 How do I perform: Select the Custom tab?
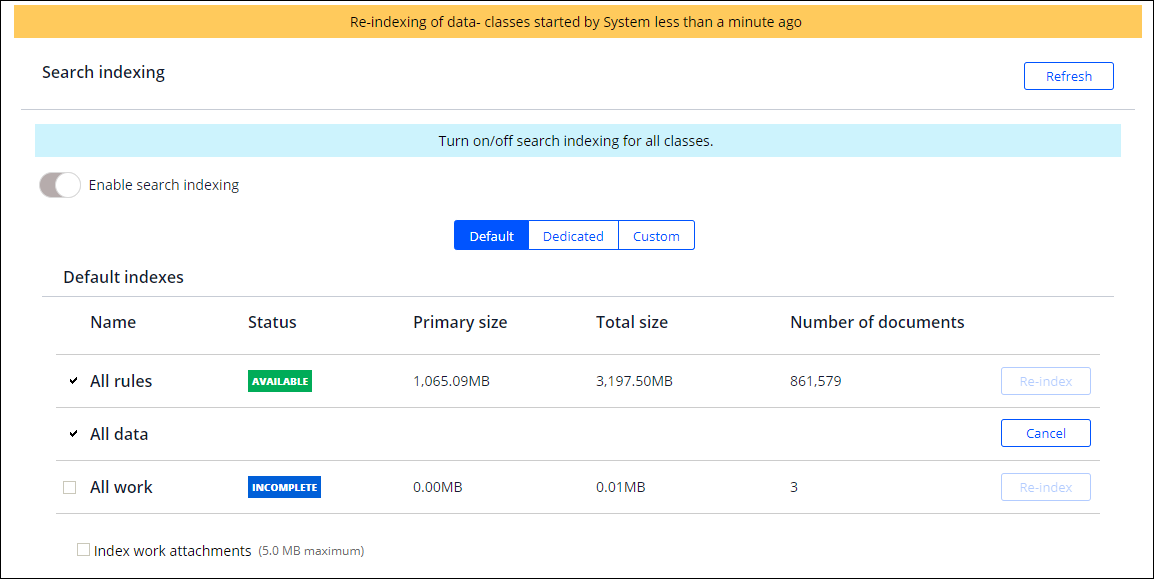[656, 236]
